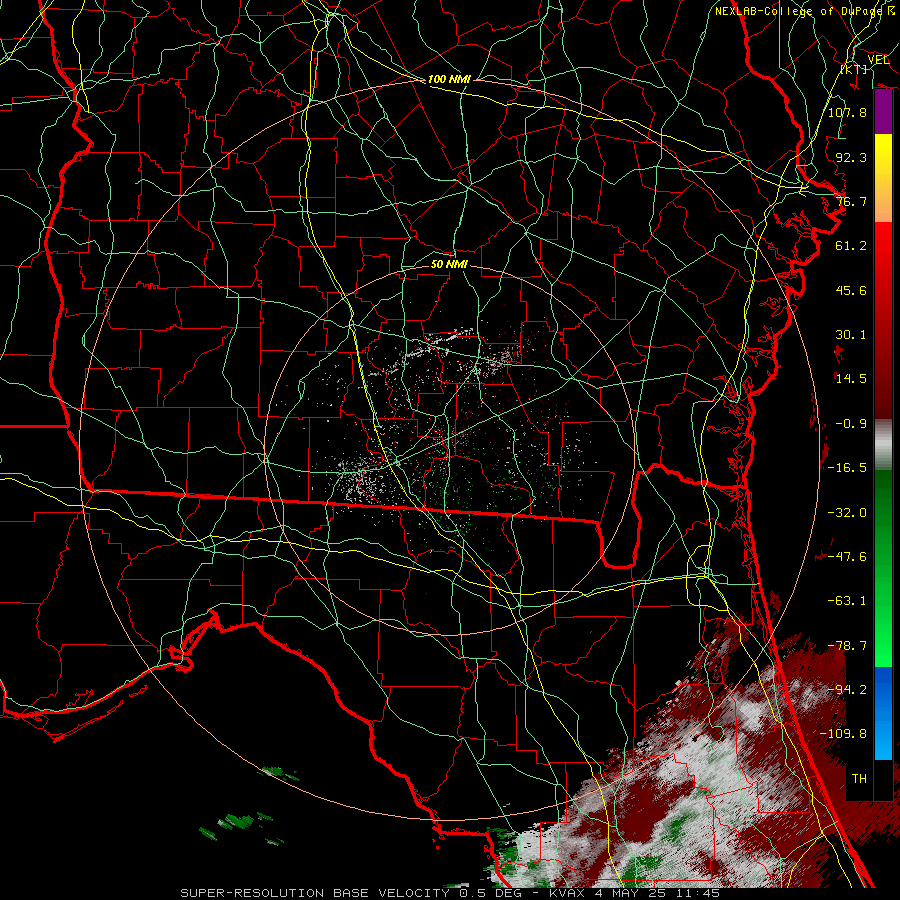
Task: Click the -16.5 legend value
Action: [847, 467]
